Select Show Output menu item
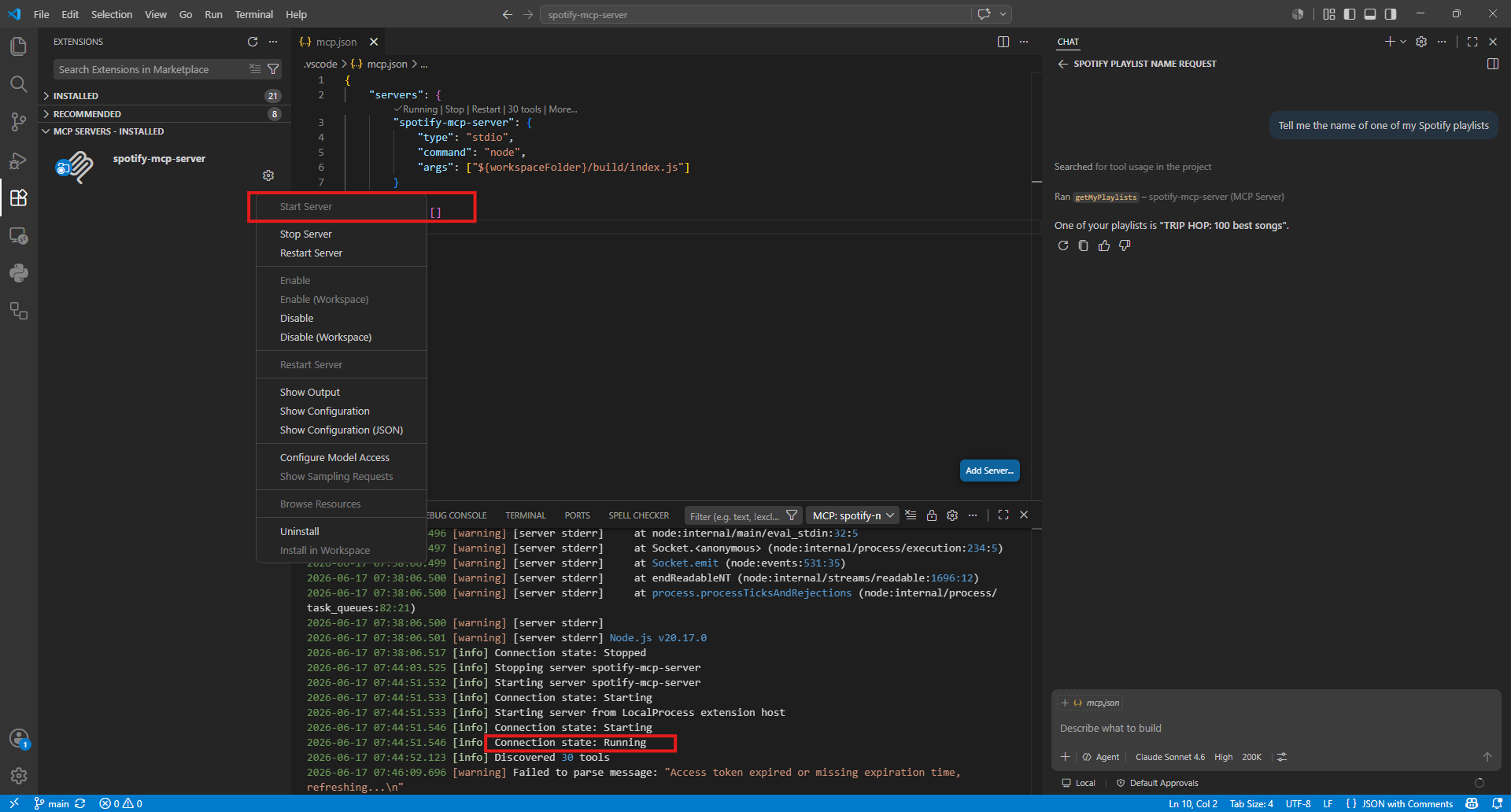1511x812 pixels. (x=342, y=393)
